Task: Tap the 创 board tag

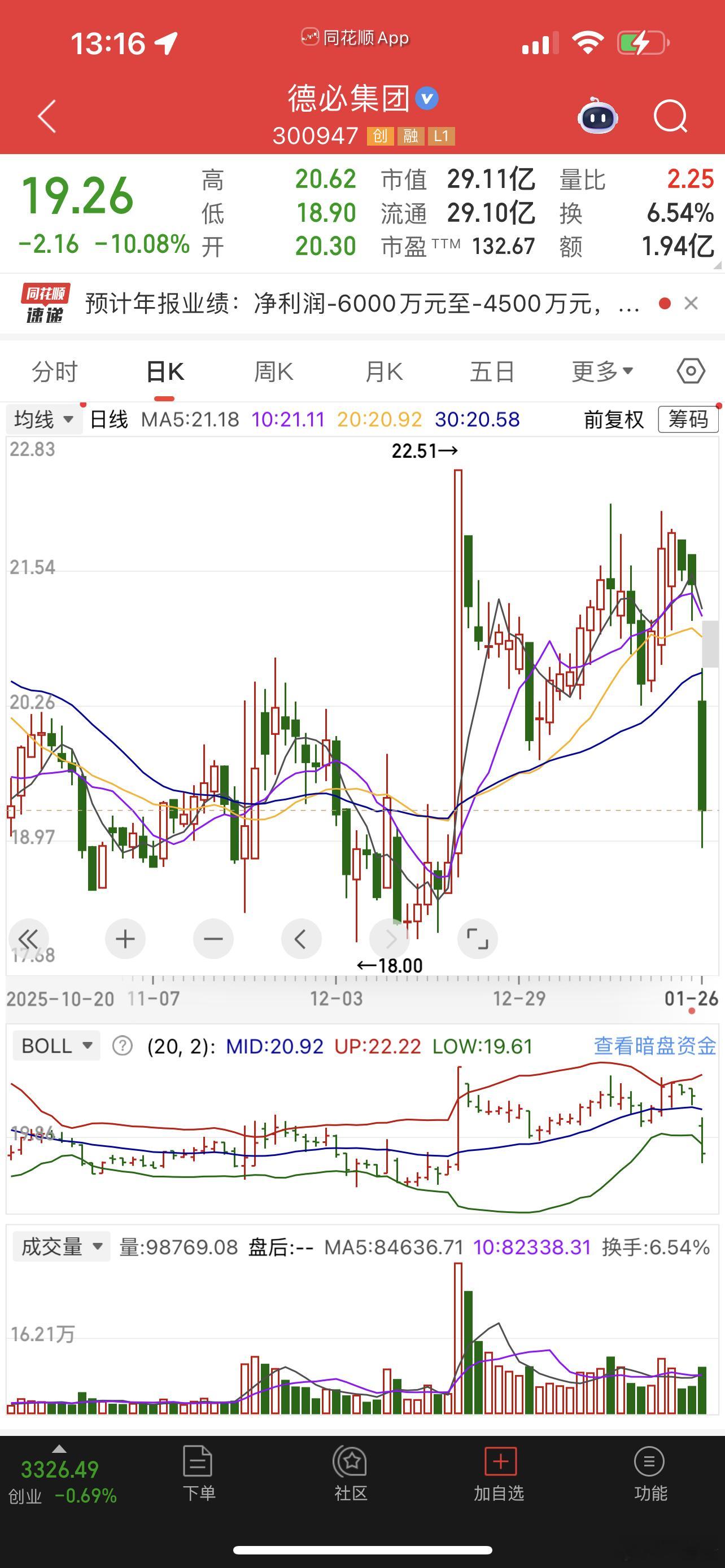Action: click(x=380, y=135)
